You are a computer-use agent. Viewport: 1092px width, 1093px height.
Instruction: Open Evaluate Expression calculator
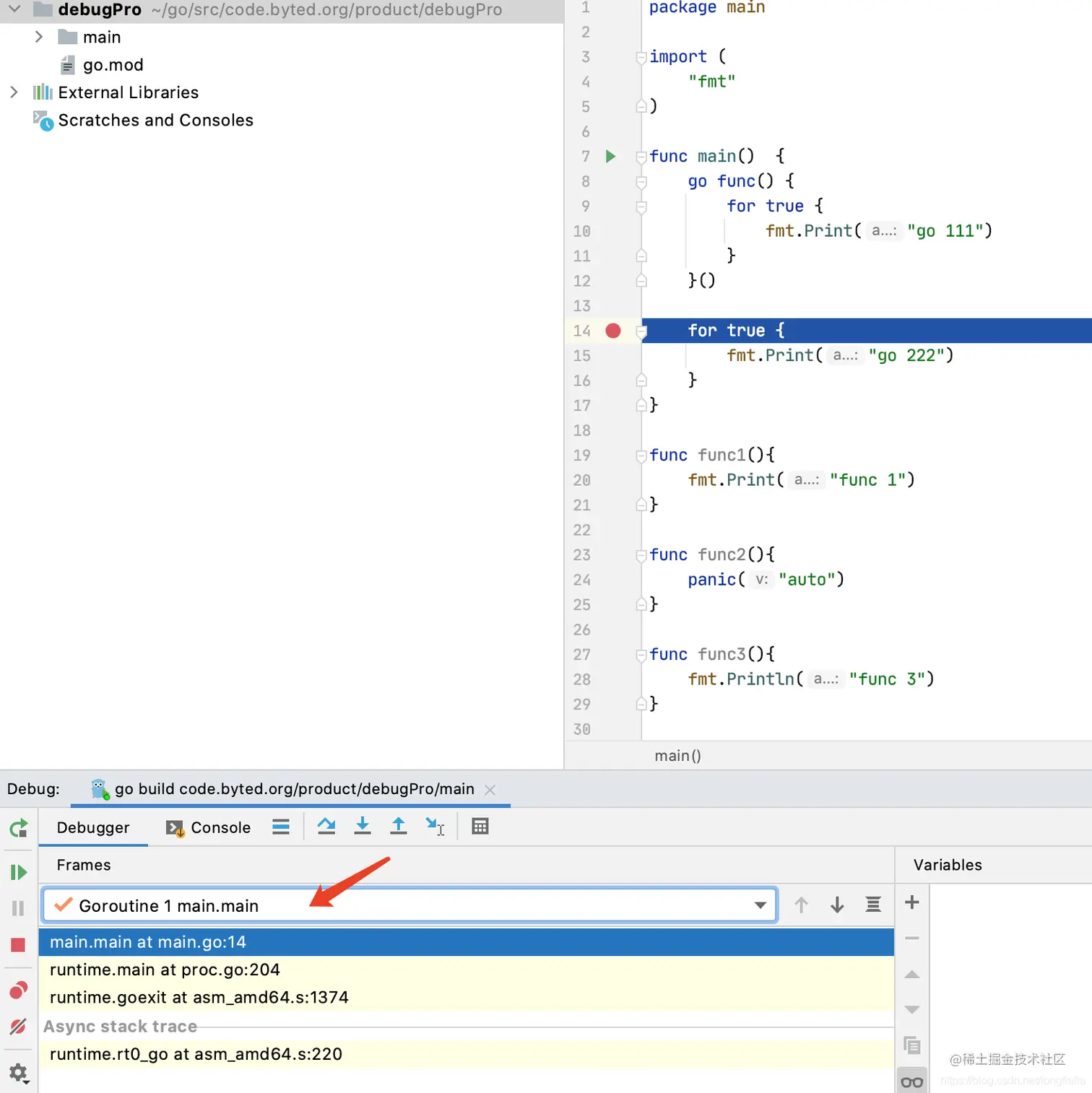(x=480, y=827)
